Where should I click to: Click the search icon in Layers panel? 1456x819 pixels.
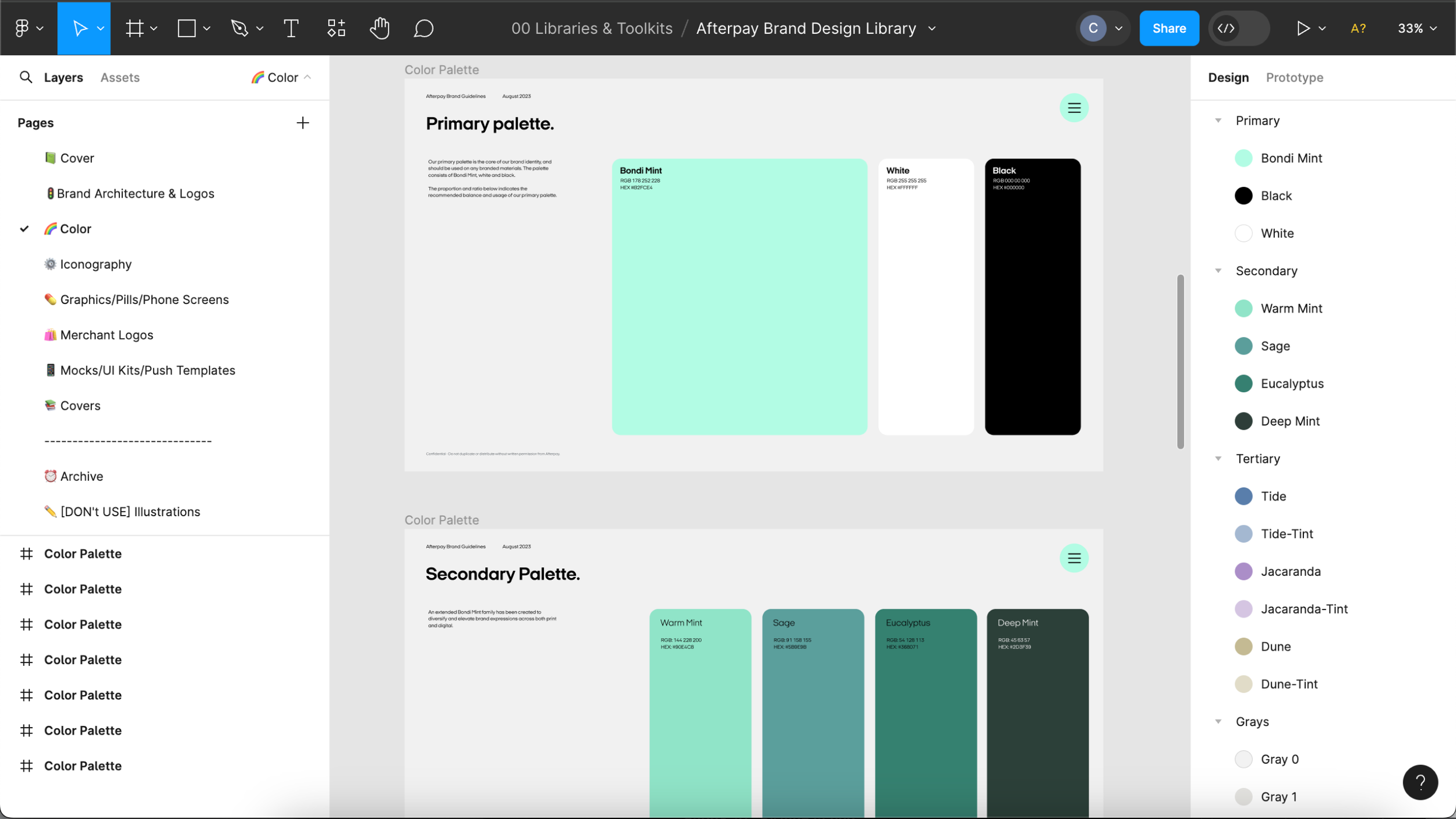[26, 77]
